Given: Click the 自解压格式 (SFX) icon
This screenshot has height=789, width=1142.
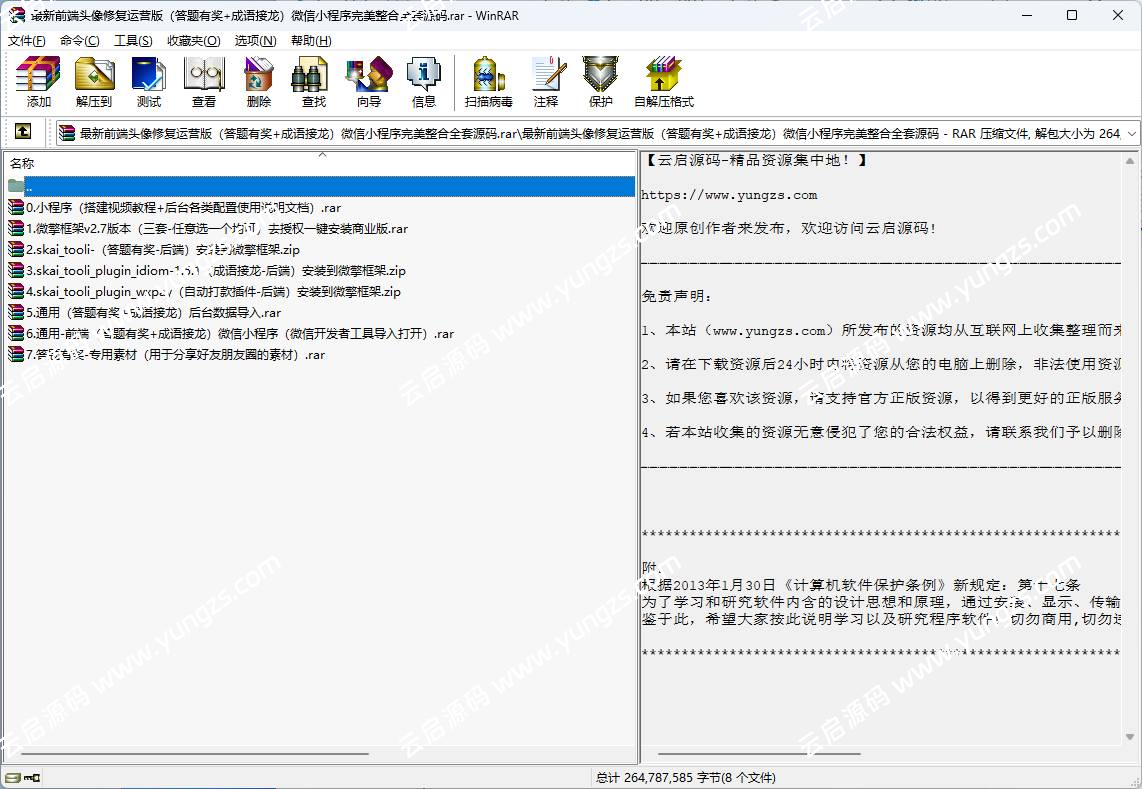Looking at the screenshot, I should pos(662,80).
